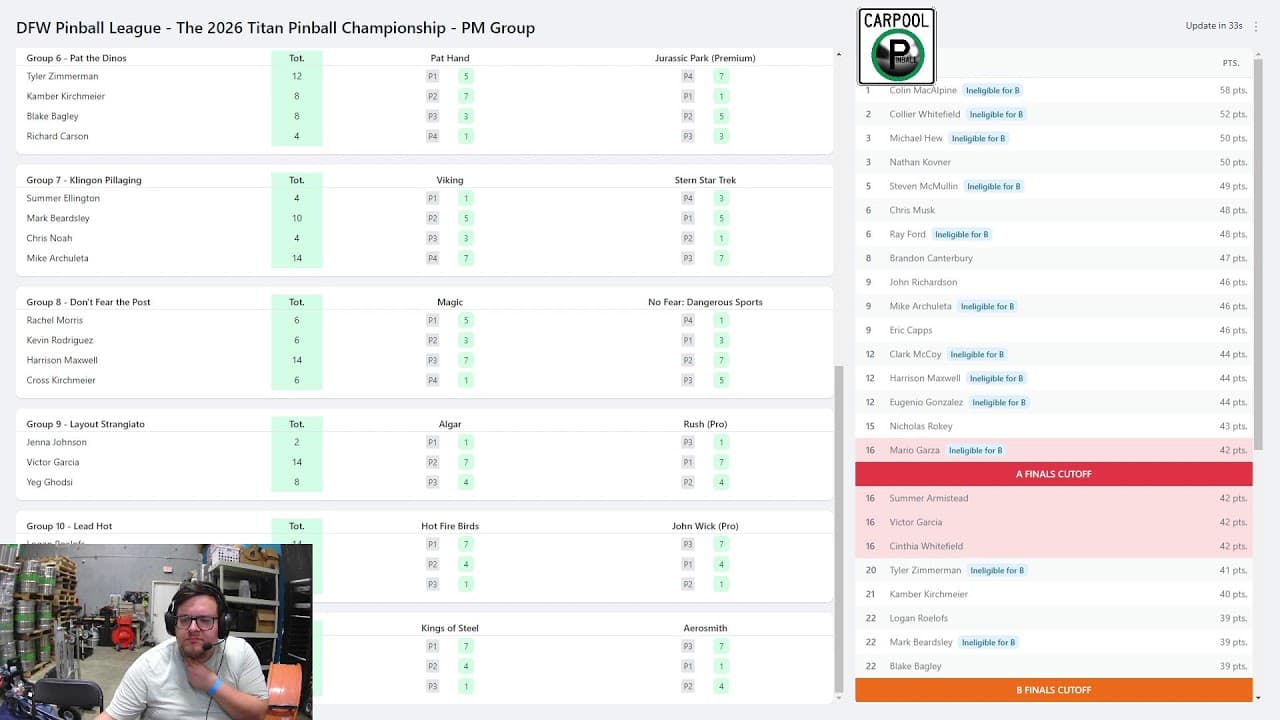Click the PTS. column header in standings

coord(1231,63)
